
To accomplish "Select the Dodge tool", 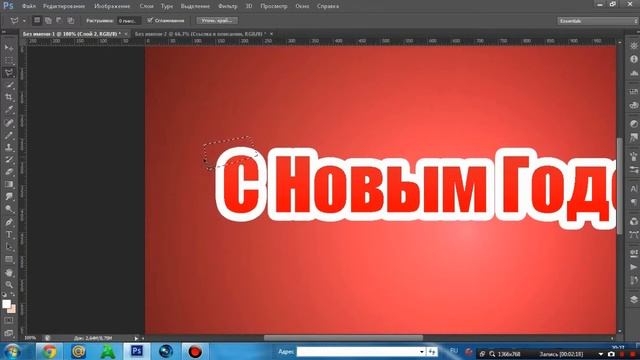I will point(9,209).
